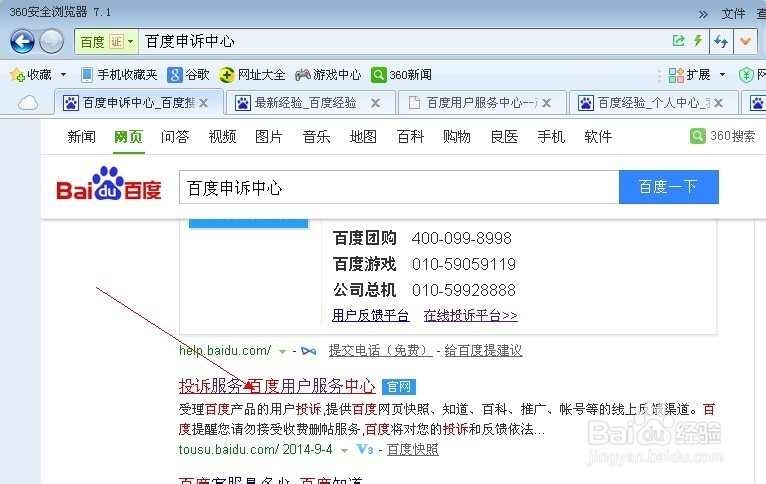Screen dimensions: 766x484
Task: Expand the 扩展 dropdown arrow
Action: point(723,75)
